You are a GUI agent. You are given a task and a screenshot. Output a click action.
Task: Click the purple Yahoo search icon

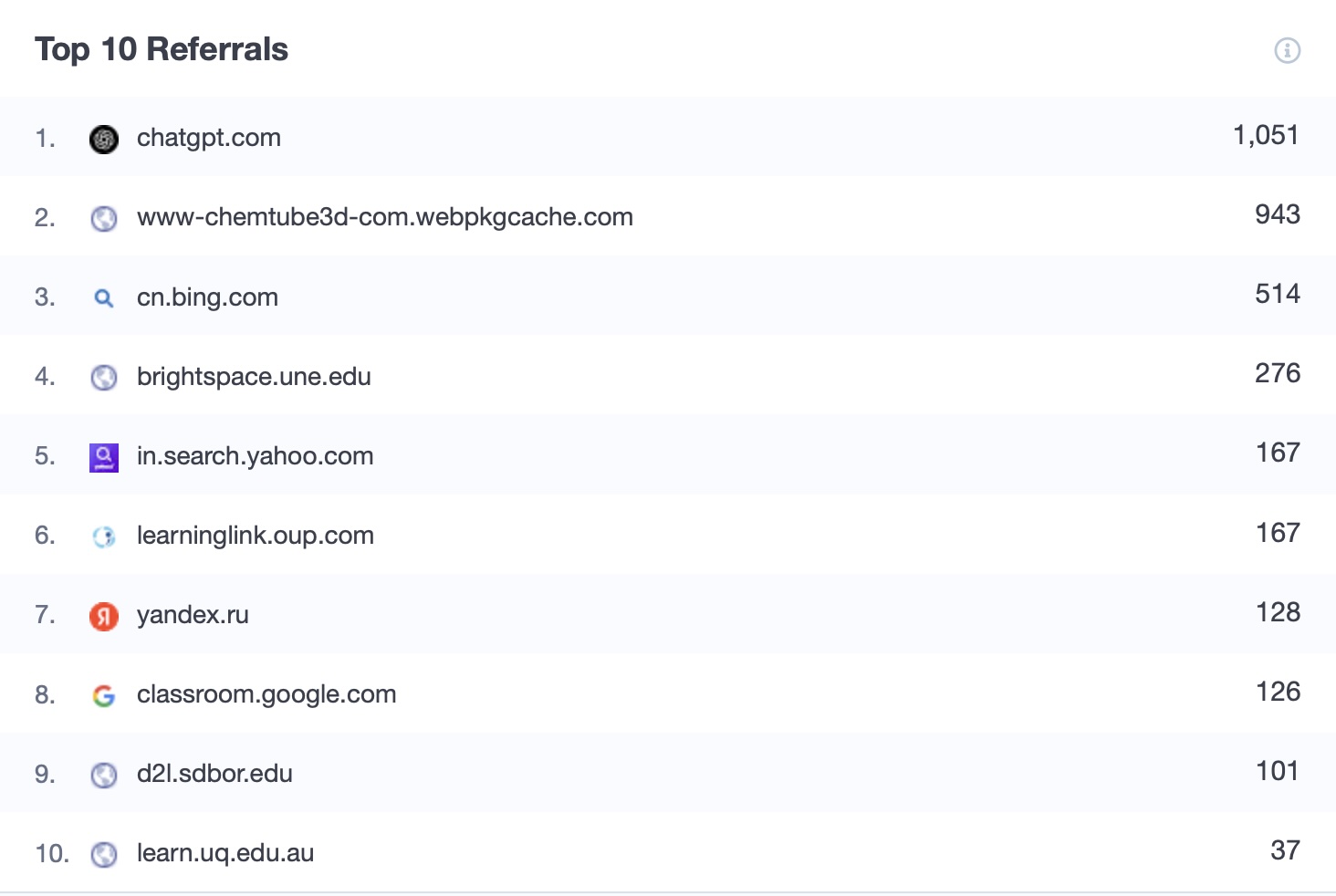[104, 457]
